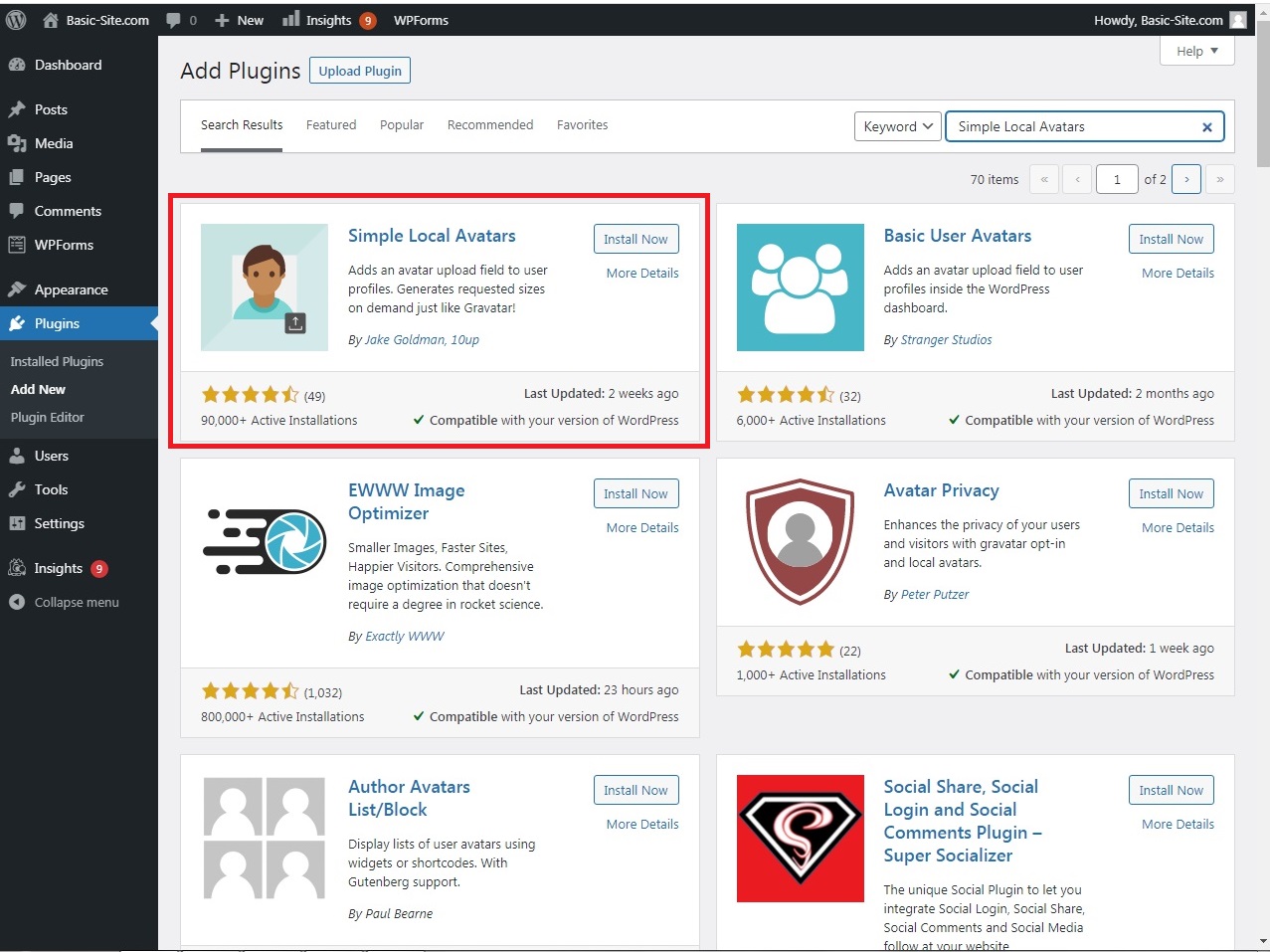Switch to the Popular plugins tab
The width and height of the screenshot is (1270, 952).
(402, 125)
